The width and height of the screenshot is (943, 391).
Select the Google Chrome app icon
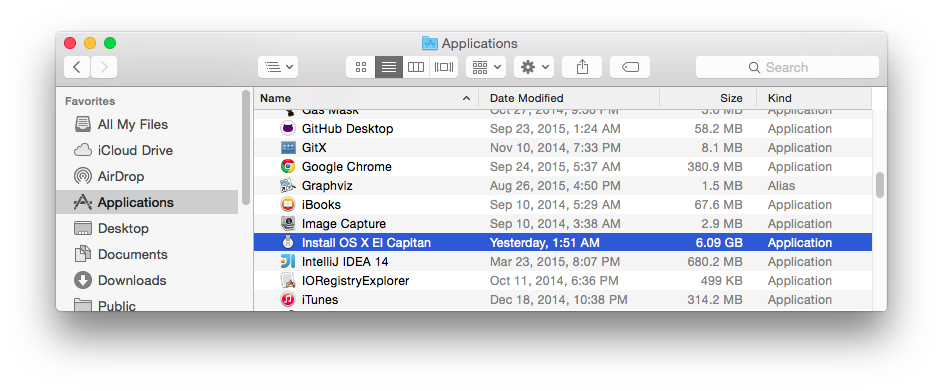[x=288, y=167]
